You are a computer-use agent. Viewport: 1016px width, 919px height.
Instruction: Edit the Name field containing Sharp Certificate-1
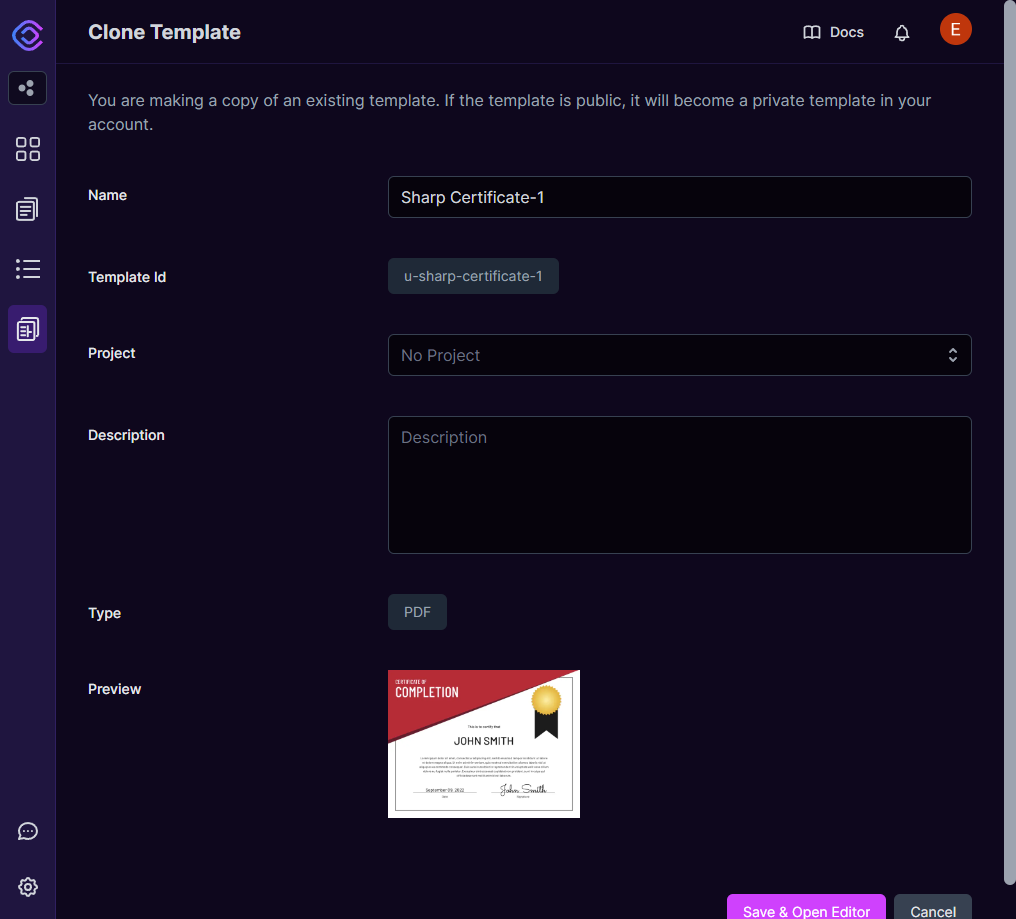(x=680, y=197)
